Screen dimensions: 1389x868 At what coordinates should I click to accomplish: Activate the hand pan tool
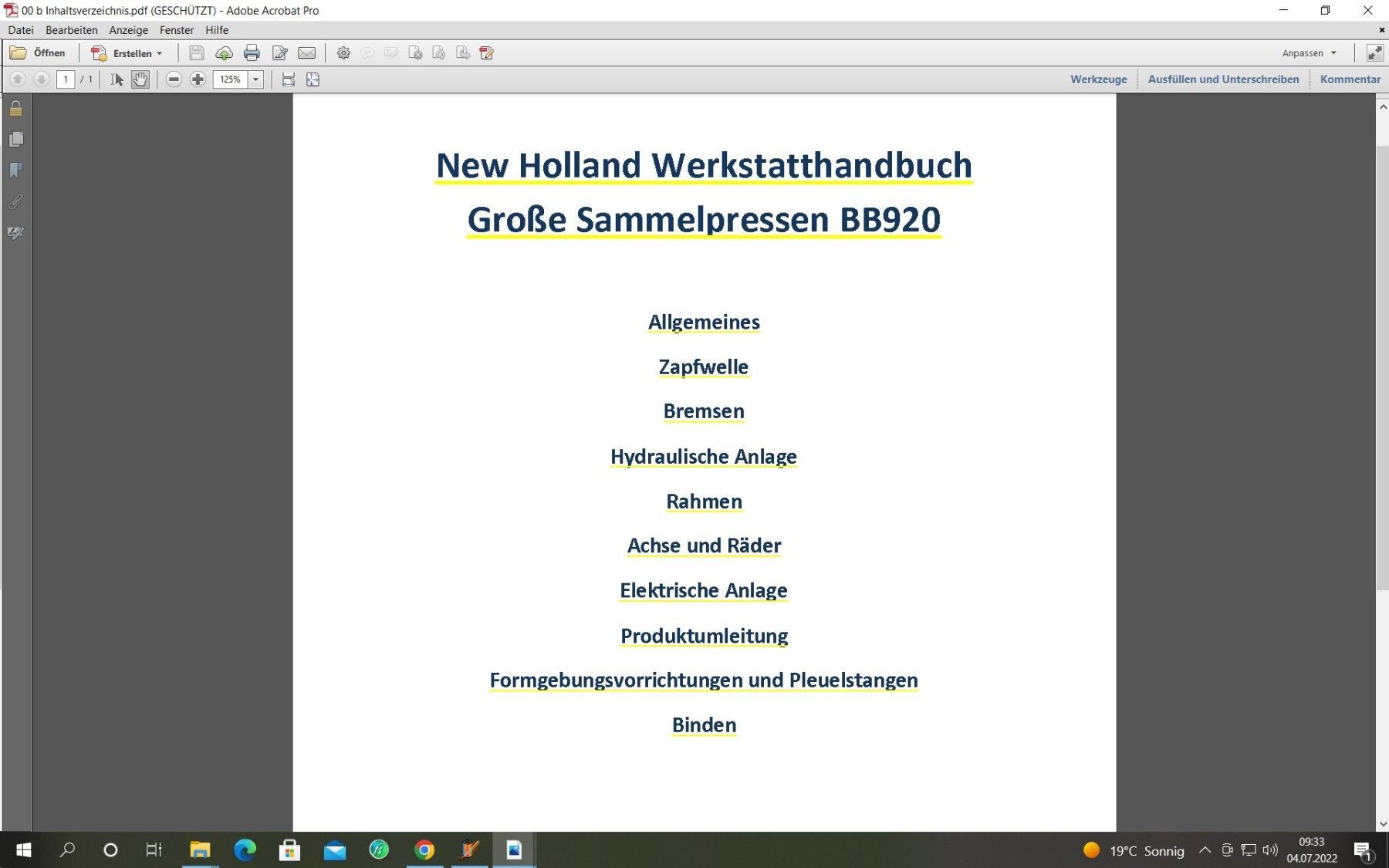[x=140, y=79]
